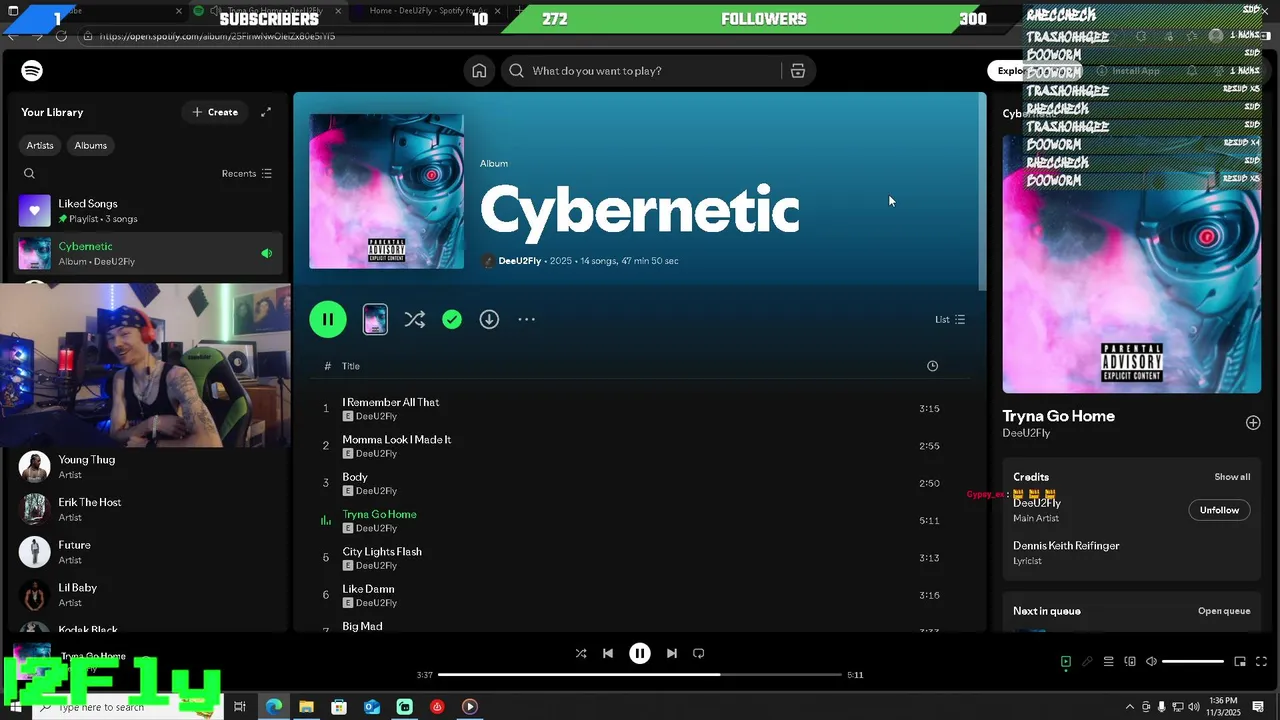The image size is (1280, 720).
Task: Open the Windows notification center icon
Action: click(1258, 707)
